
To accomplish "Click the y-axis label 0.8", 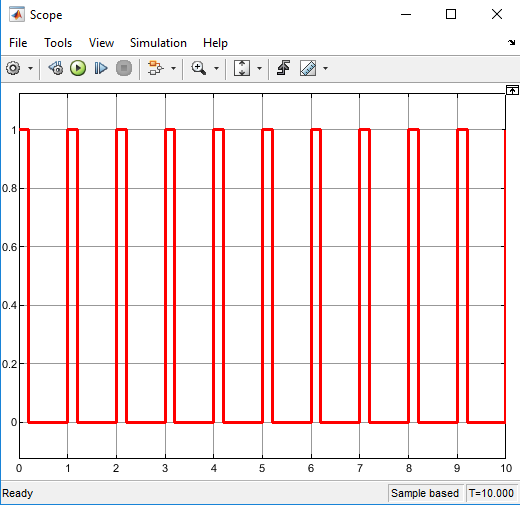I will (x=10, y=188).
